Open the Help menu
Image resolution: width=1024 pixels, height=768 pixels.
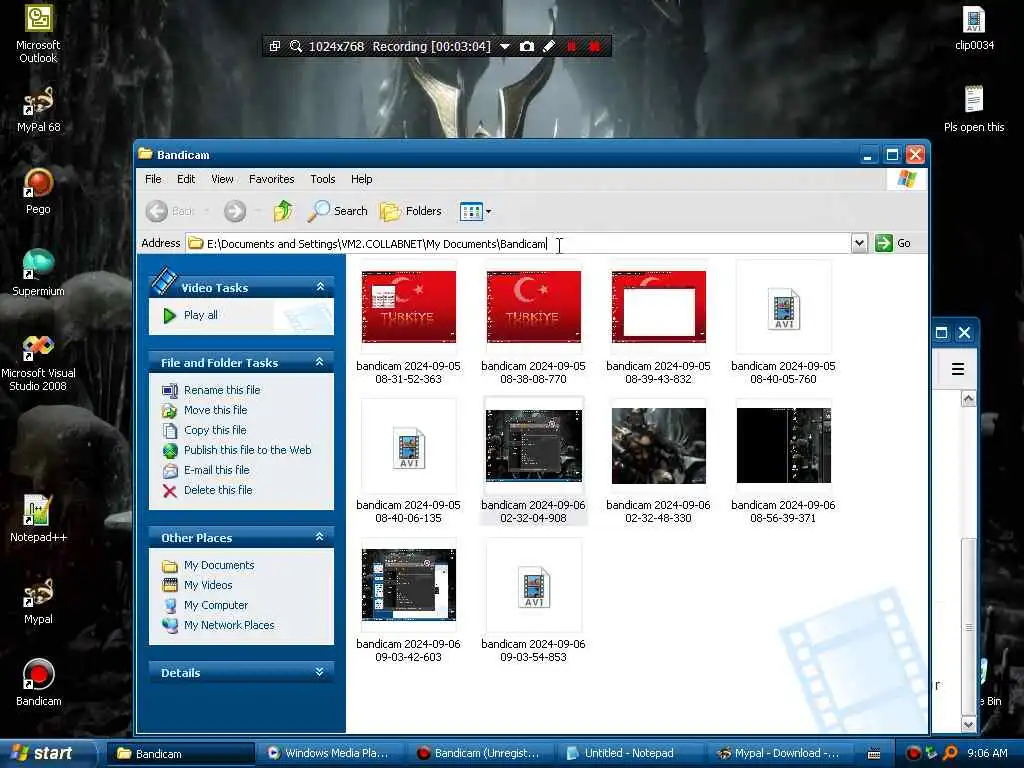click(x=361, y=179)
